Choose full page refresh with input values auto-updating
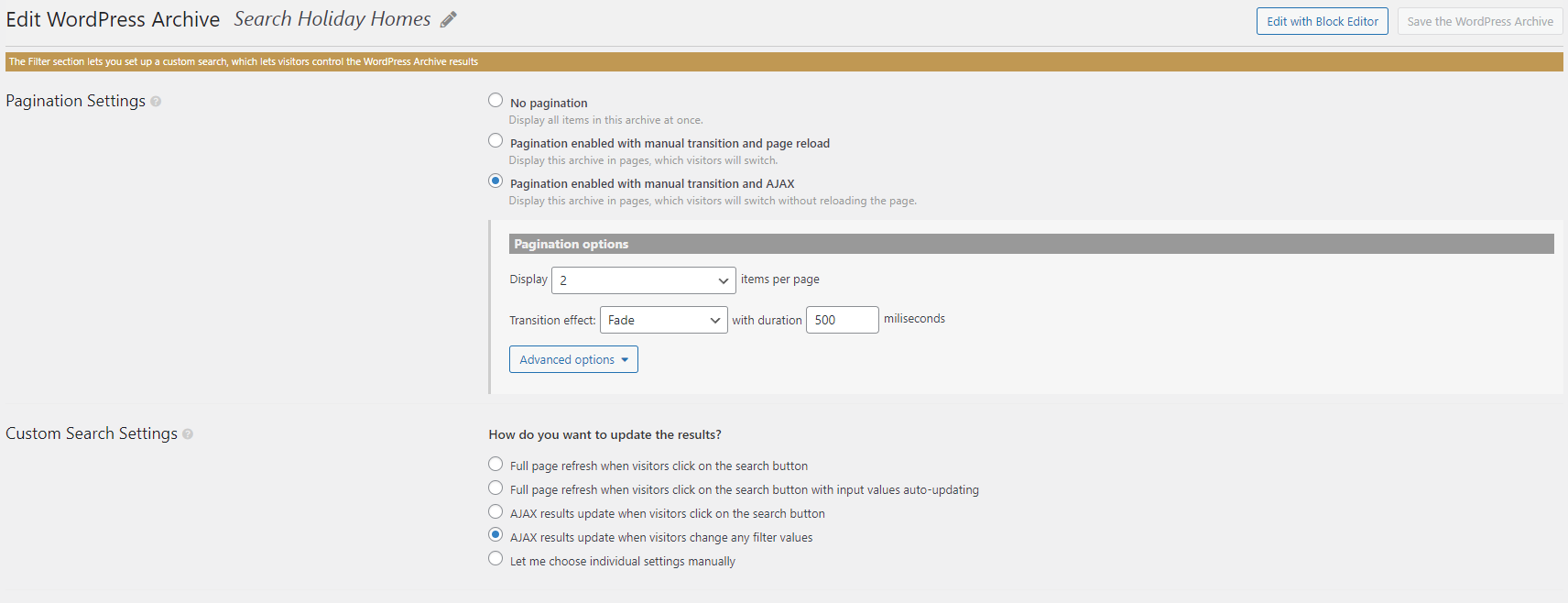This screenshot has height=603, width=1568. point(495,488)
